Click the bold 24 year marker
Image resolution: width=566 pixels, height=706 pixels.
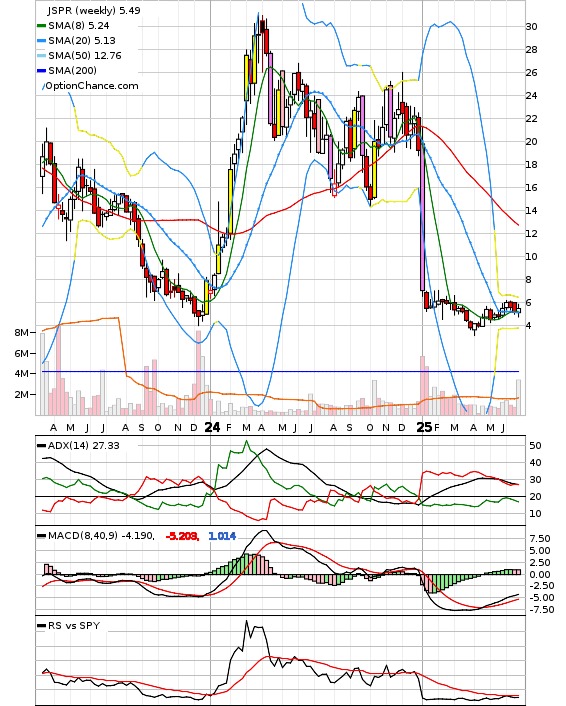click(212, 427)
